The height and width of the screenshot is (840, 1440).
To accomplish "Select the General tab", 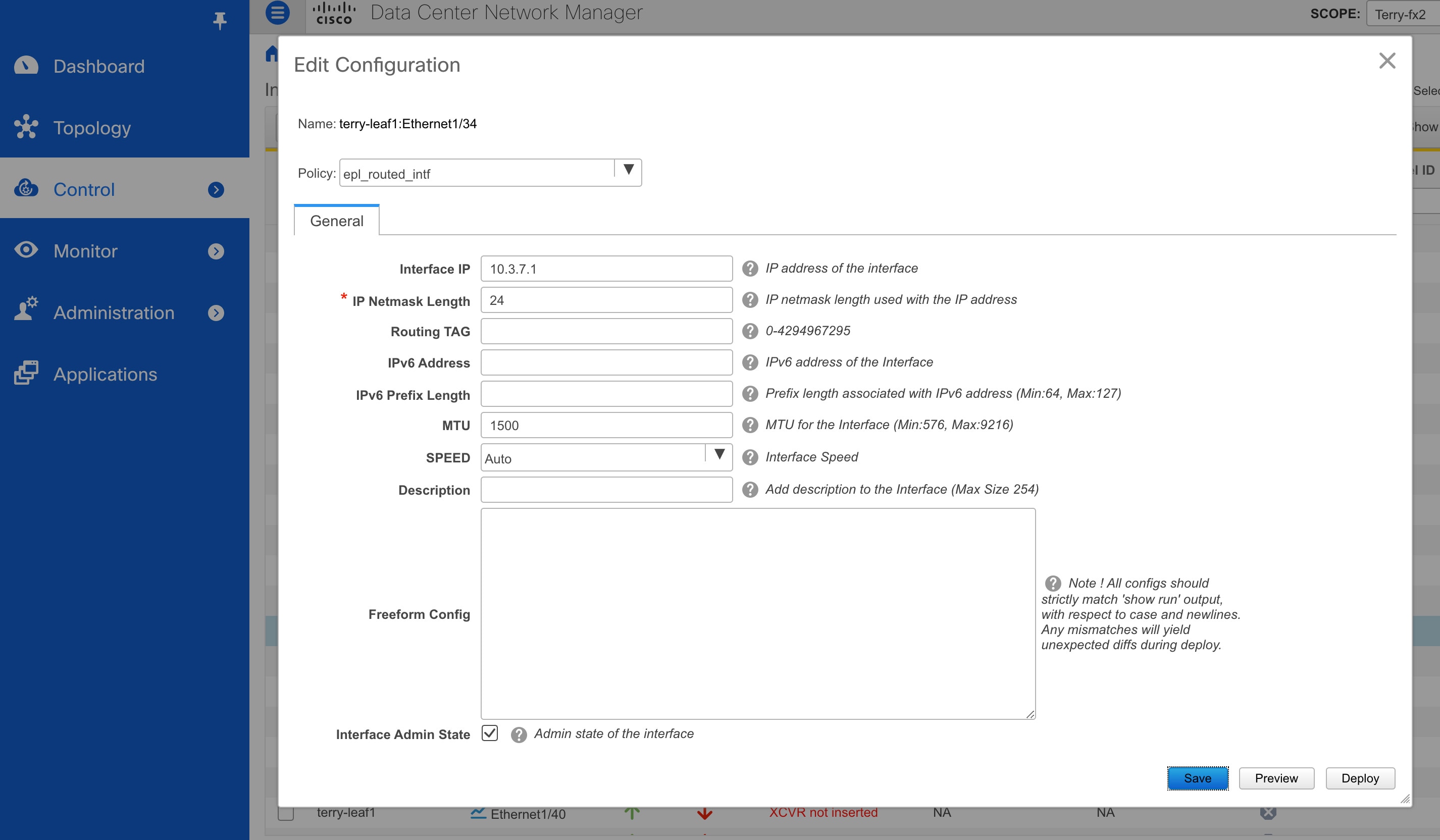I will click(x=337, y=221).
